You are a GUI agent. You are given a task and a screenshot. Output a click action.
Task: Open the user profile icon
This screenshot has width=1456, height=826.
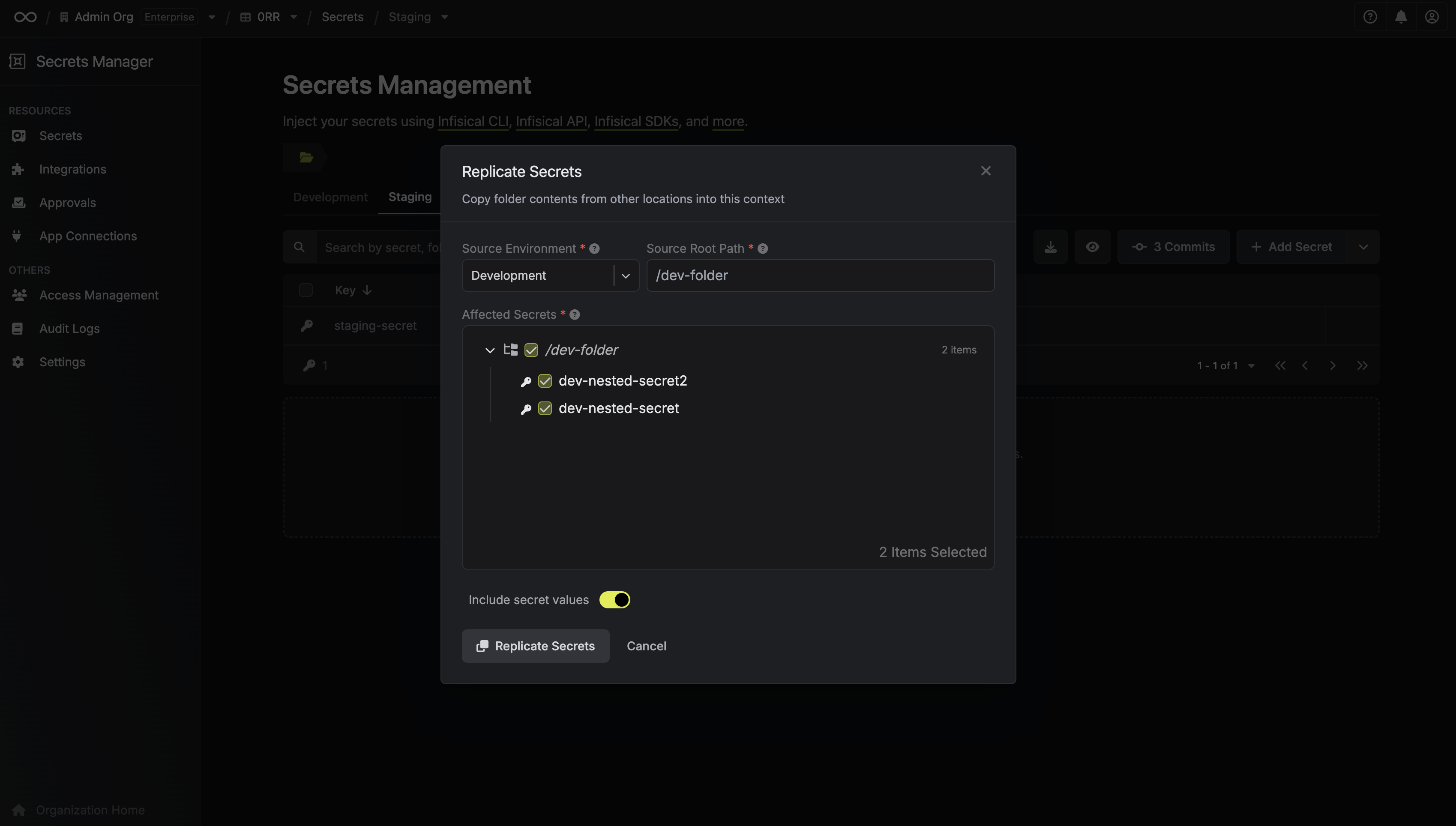[x=1432, y=17]
